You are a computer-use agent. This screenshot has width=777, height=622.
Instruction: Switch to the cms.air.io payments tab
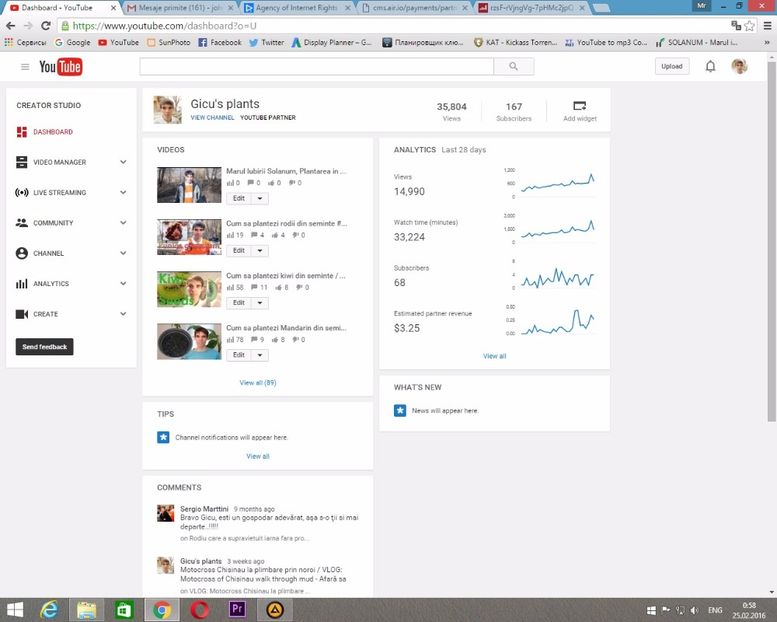[414, 8]
